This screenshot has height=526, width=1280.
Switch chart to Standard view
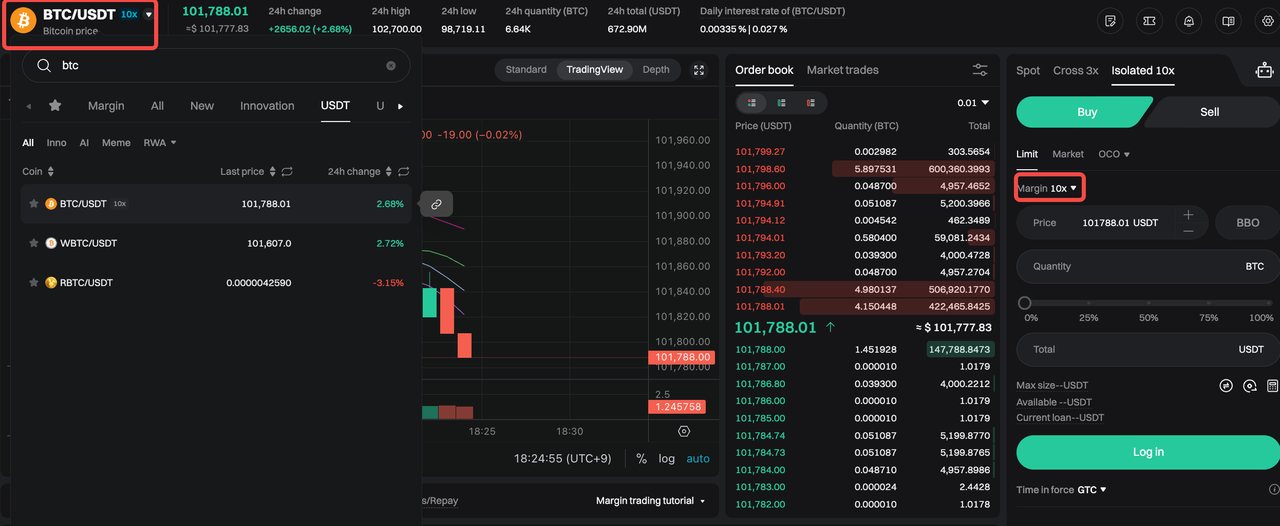coord(526,70)
